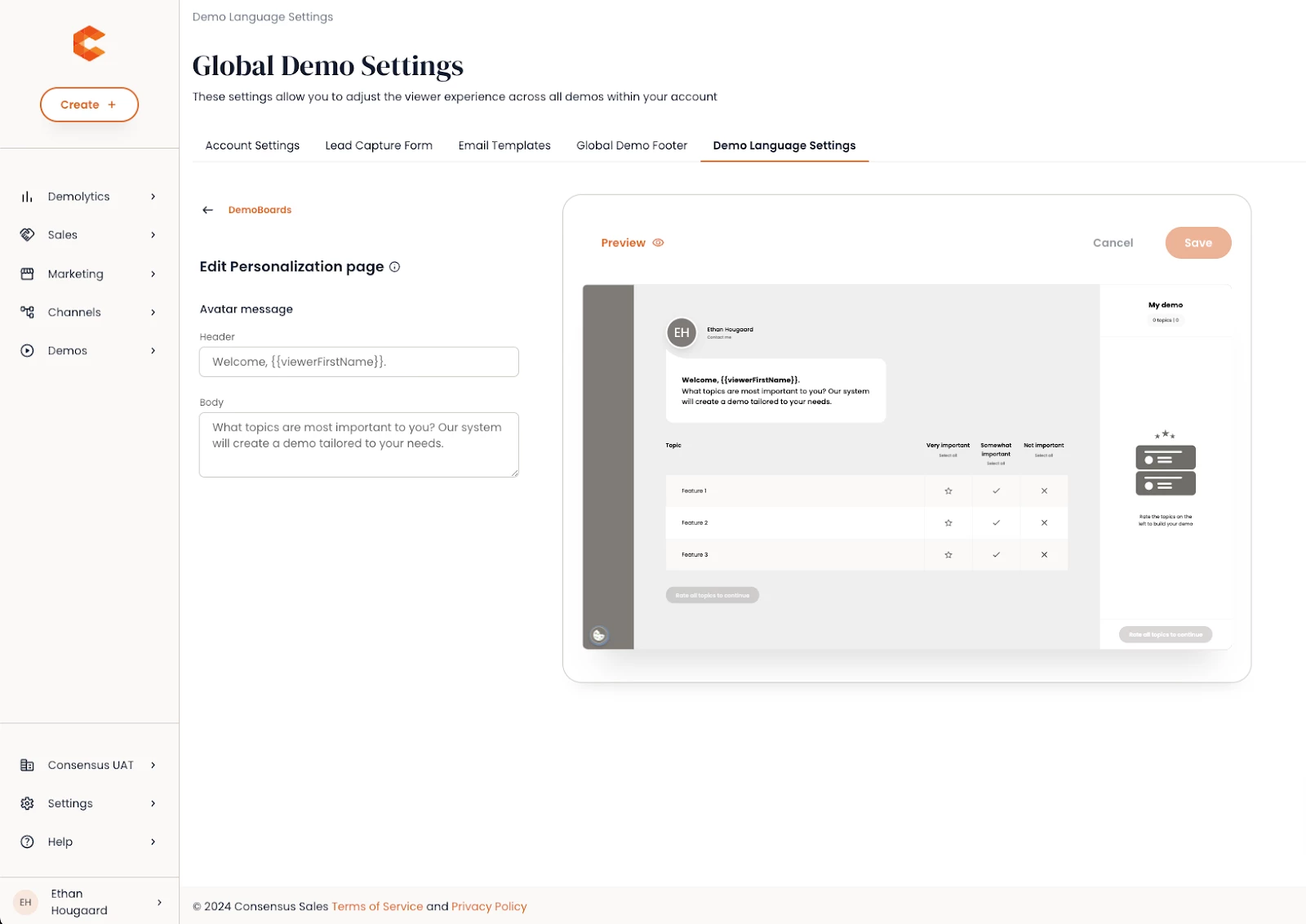Click the Create plus button

tap(89, 105)
